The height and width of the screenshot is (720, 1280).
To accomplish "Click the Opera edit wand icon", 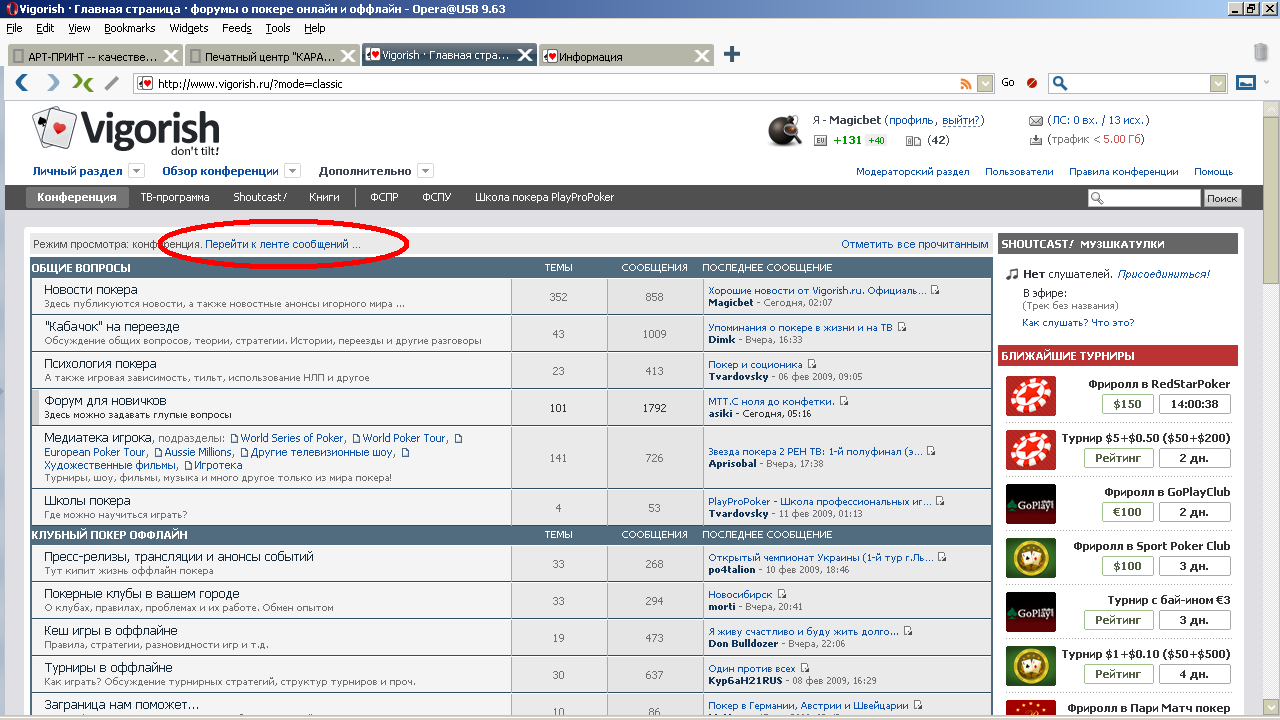I will click(x=112, y=83).
